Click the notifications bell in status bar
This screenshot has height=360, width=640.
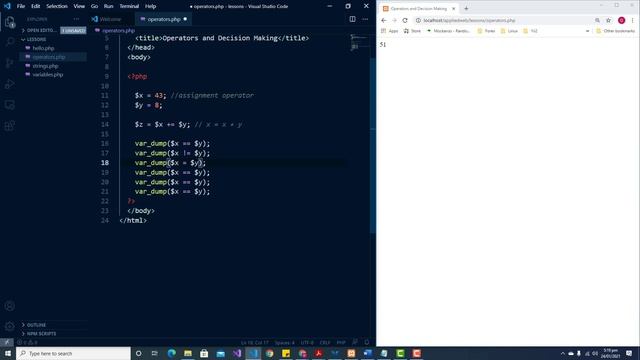[x=367, y=342]
